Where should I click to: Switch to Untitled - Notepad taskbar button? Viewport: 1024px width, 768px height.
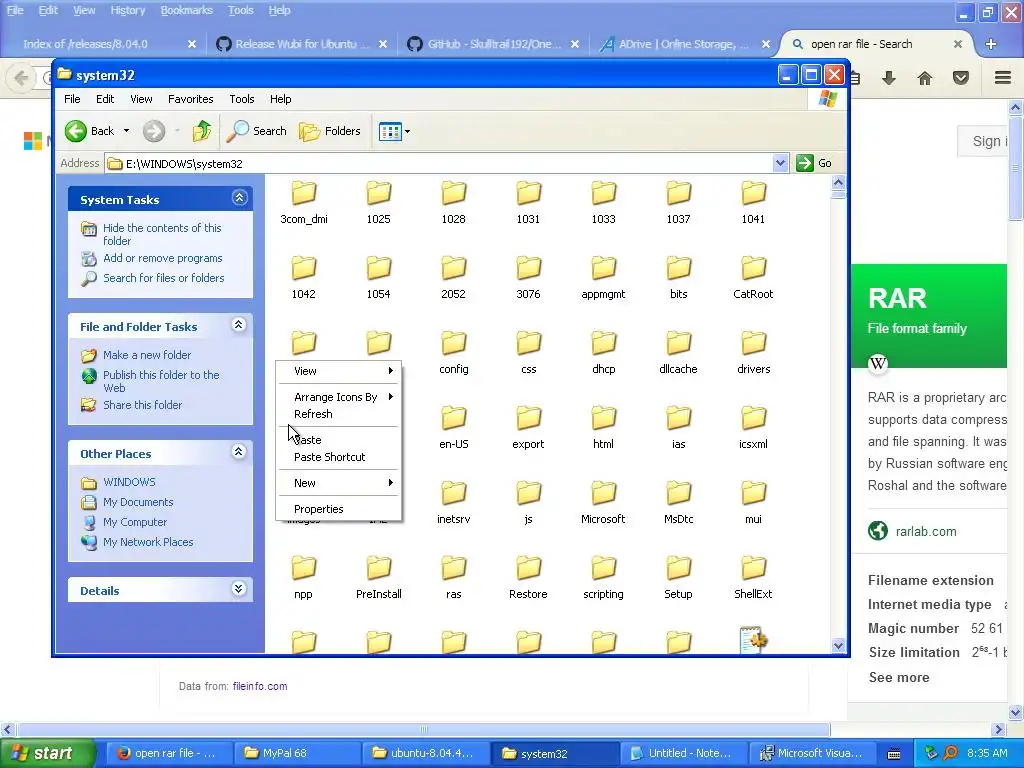(682, 753)
